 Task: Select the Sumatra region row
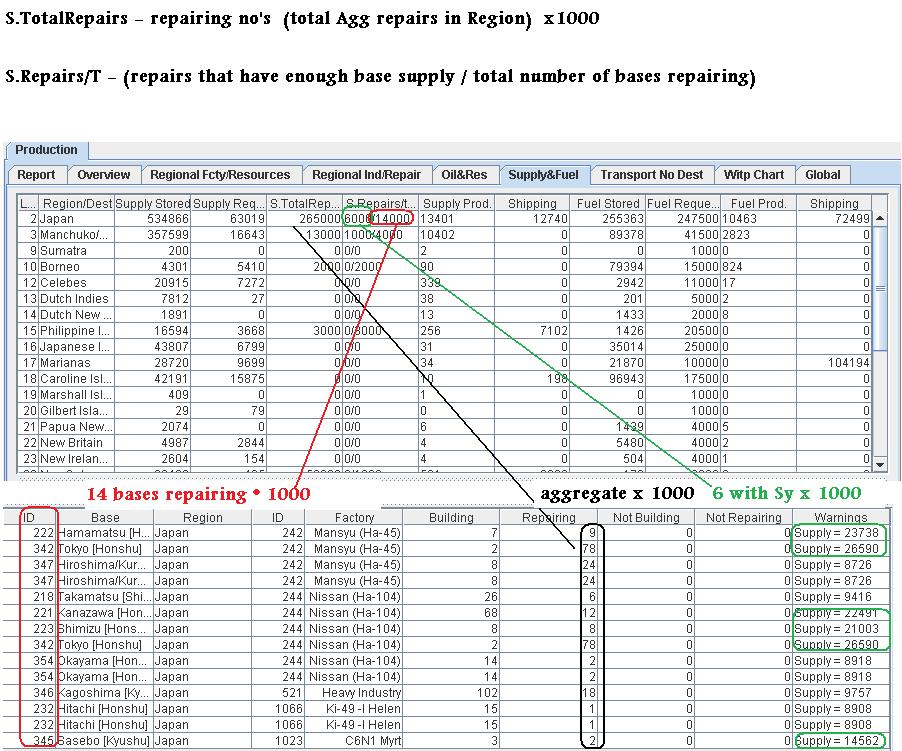pyautogui.click(x=445, y=251)
